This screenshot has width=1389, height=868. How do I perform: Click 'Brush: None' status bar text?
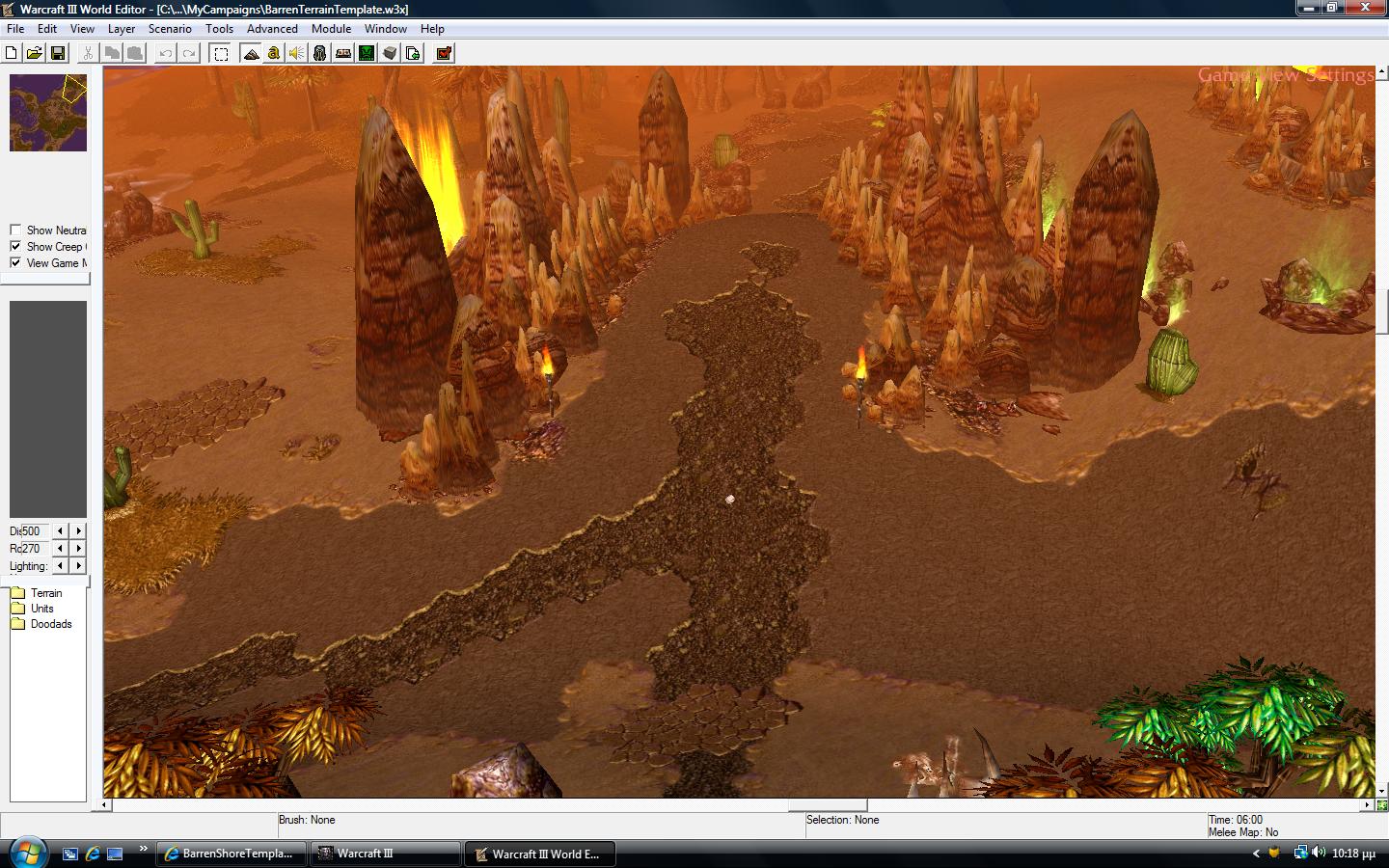click(307, 820)
